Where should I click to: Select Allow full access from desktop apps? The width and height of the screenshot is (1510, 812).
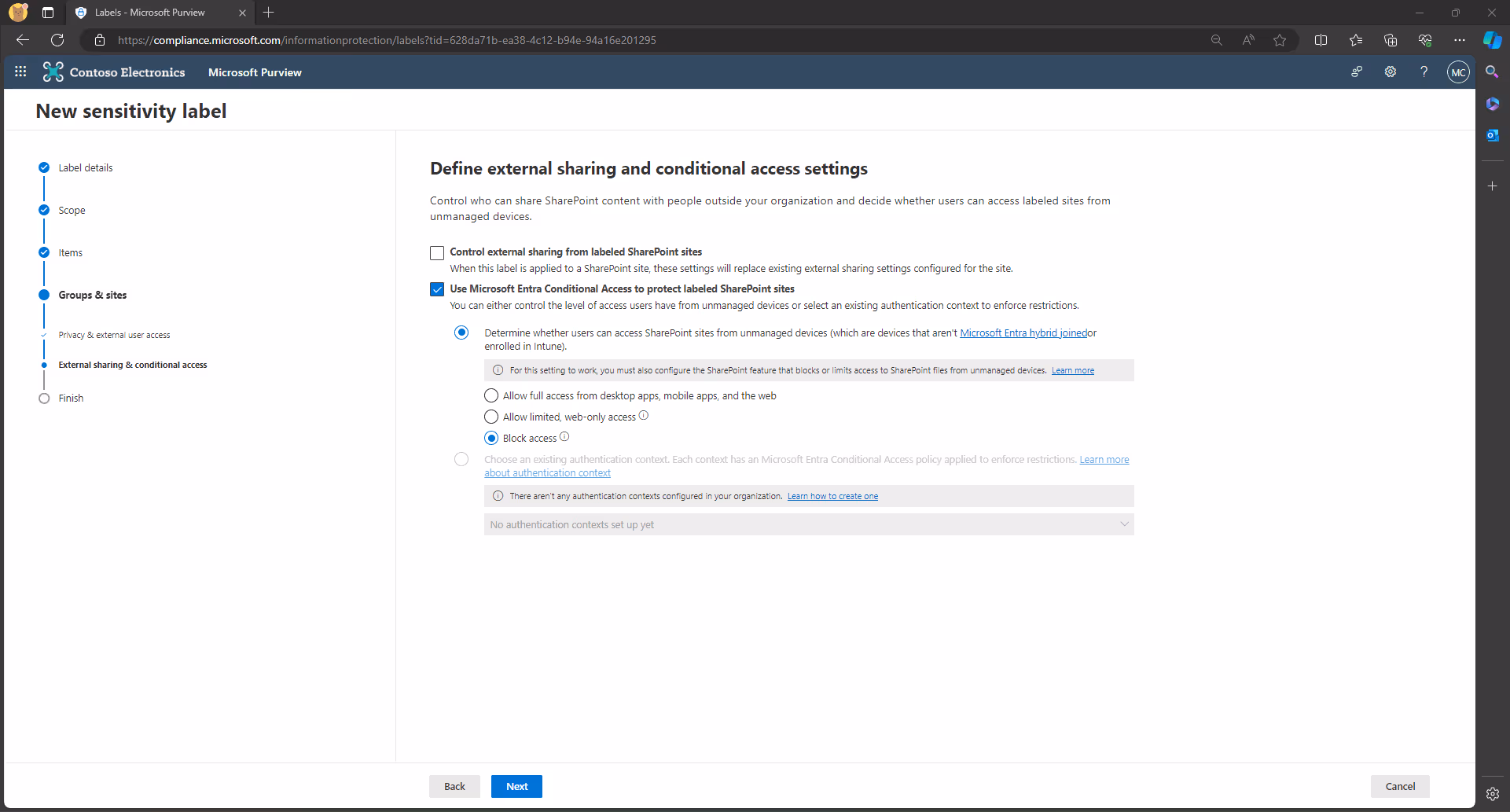click(491, 395)
